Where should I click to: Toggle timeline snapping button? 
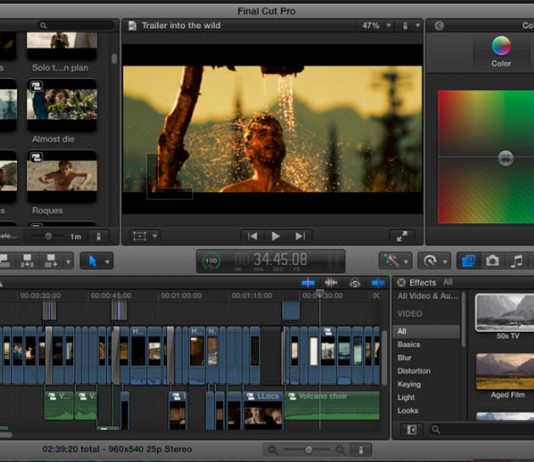click(378, 283)
